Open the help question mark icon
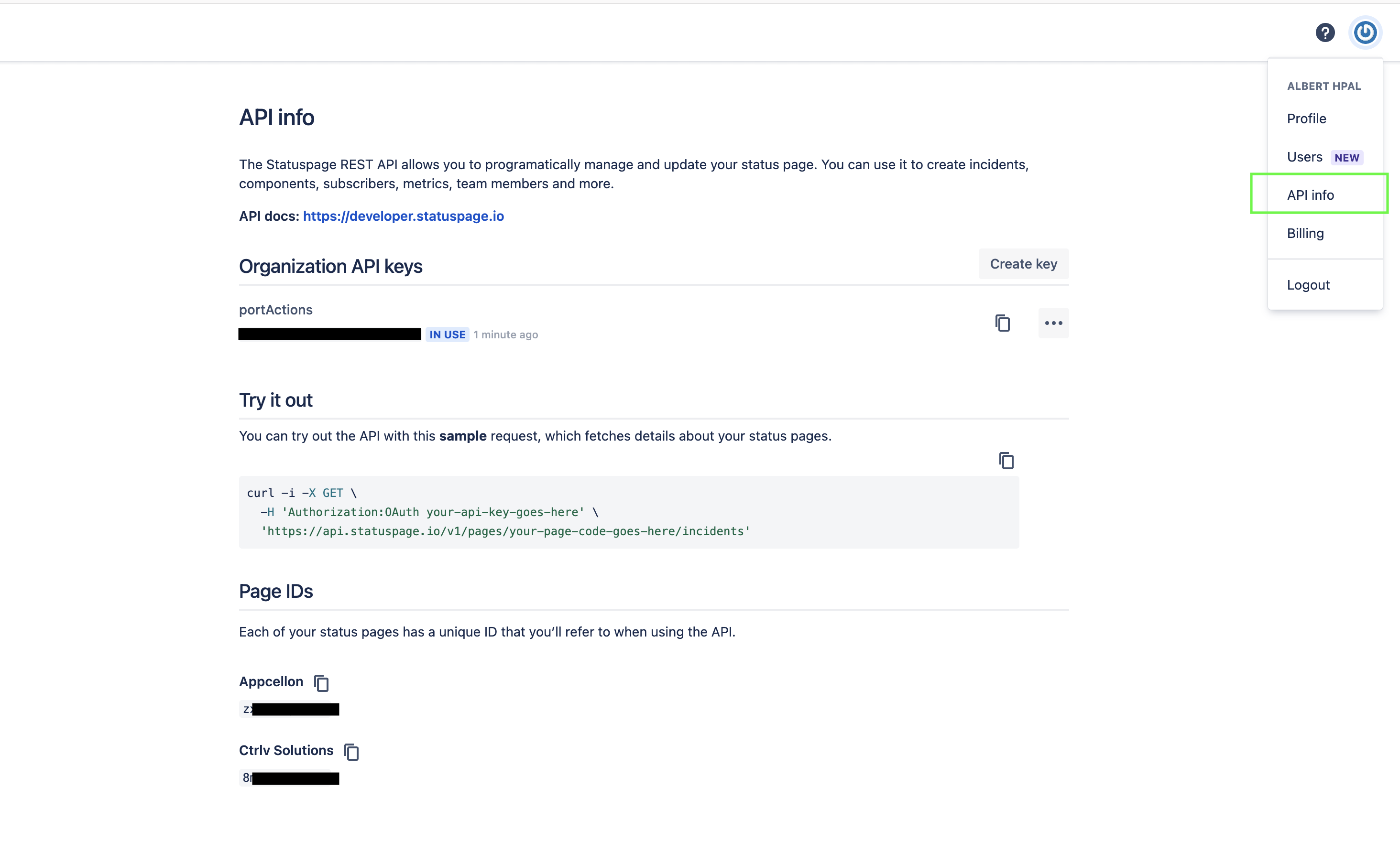Image resolution: width=1400 pixels, height=842 pixels. click(1325, 32)
